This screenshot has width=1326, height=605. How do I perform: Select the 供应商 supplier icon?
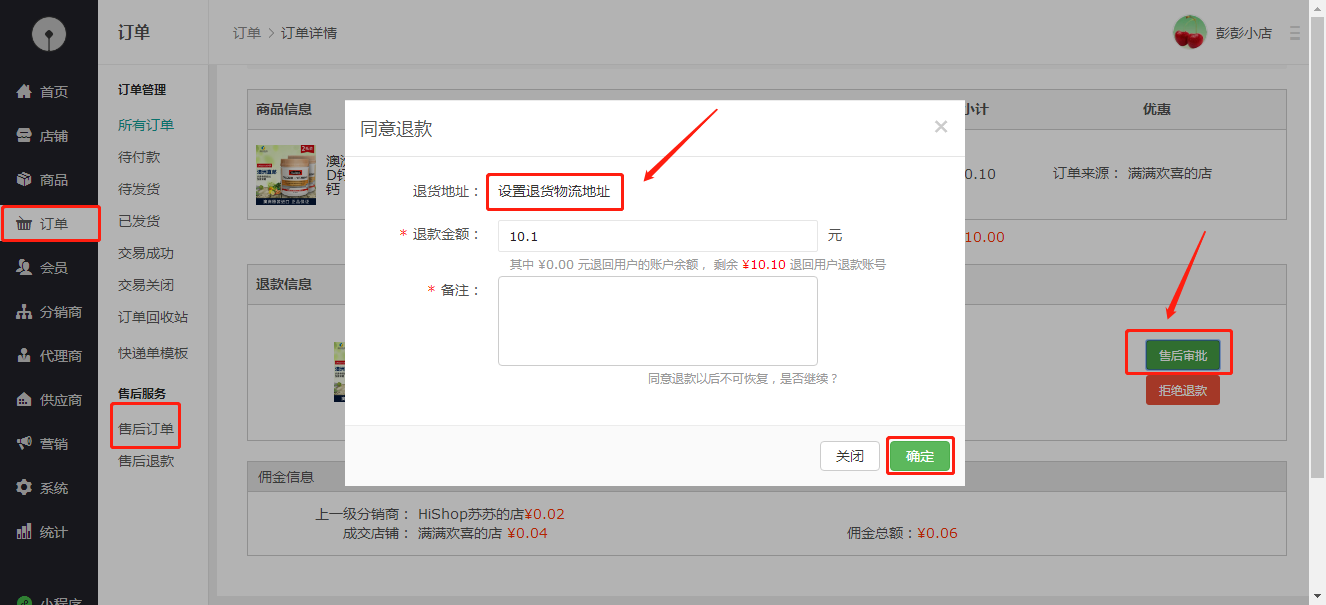[x=24, y=399]
